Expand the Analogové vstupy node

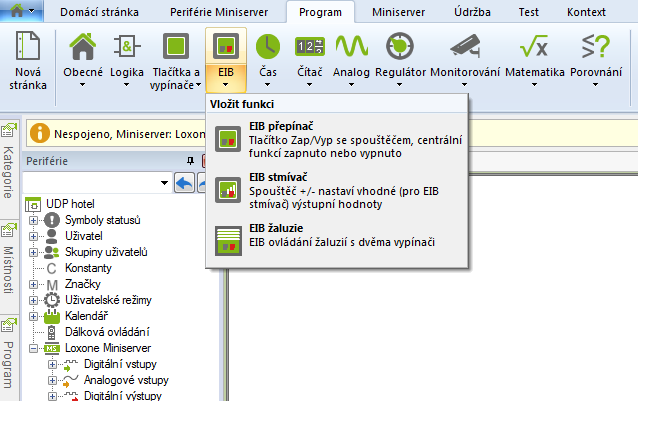click(x=52, y=381)
